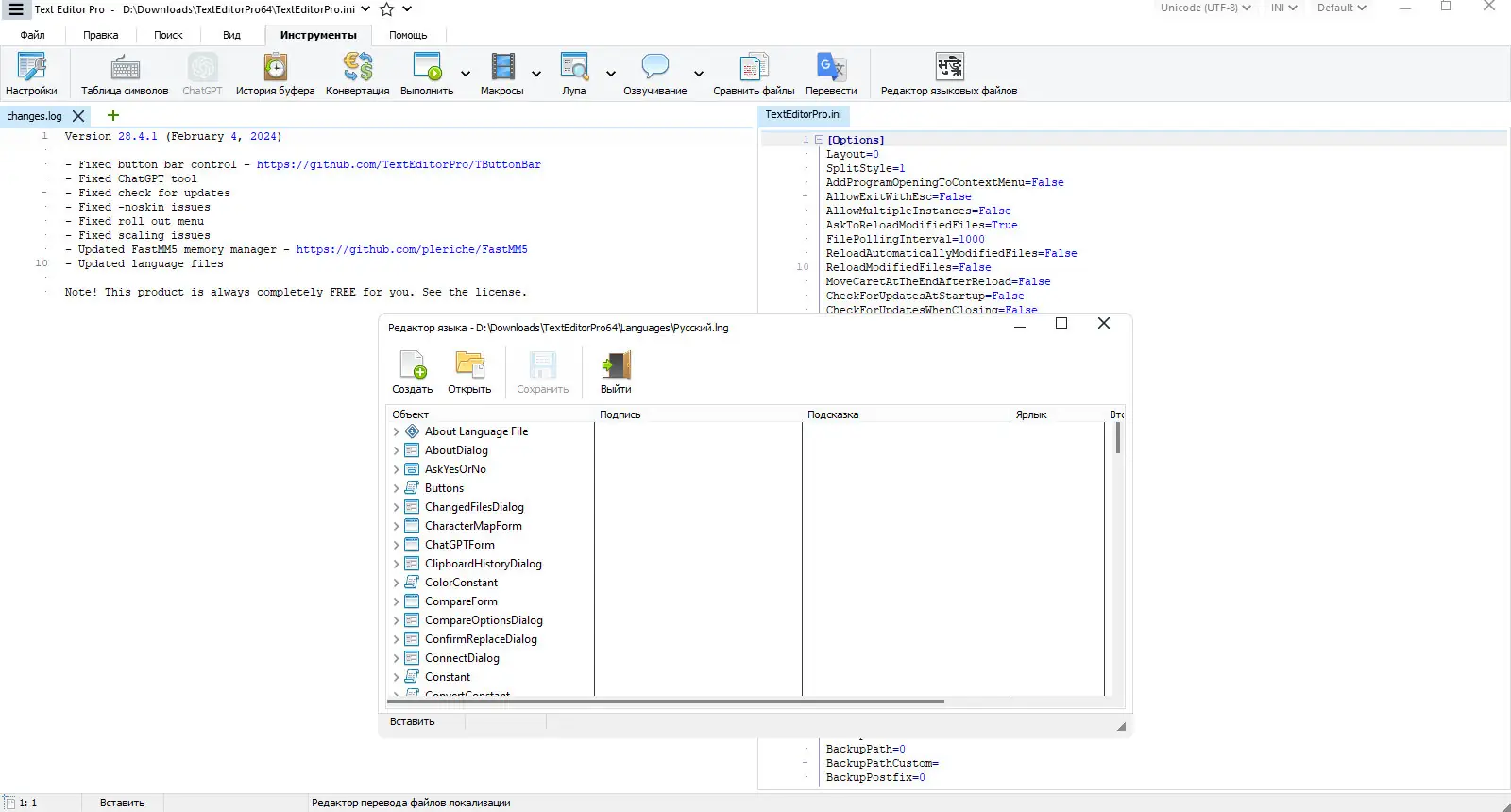Open the Default theme dropdown

click(1342, 8)
